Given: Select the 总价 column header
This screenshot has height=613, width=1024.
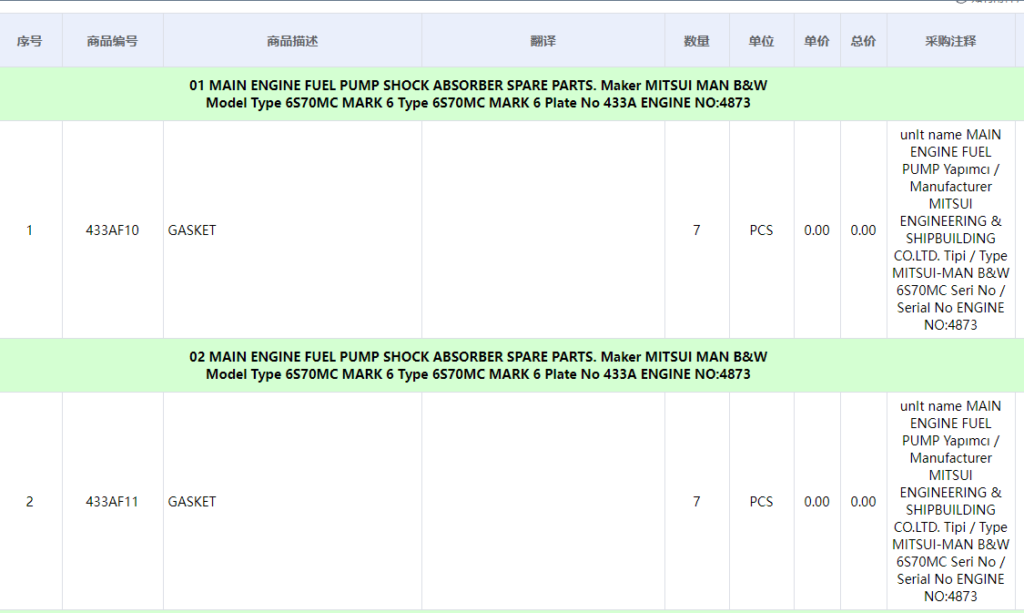Looking at the screenshot, I should click(x=863, y=41).
